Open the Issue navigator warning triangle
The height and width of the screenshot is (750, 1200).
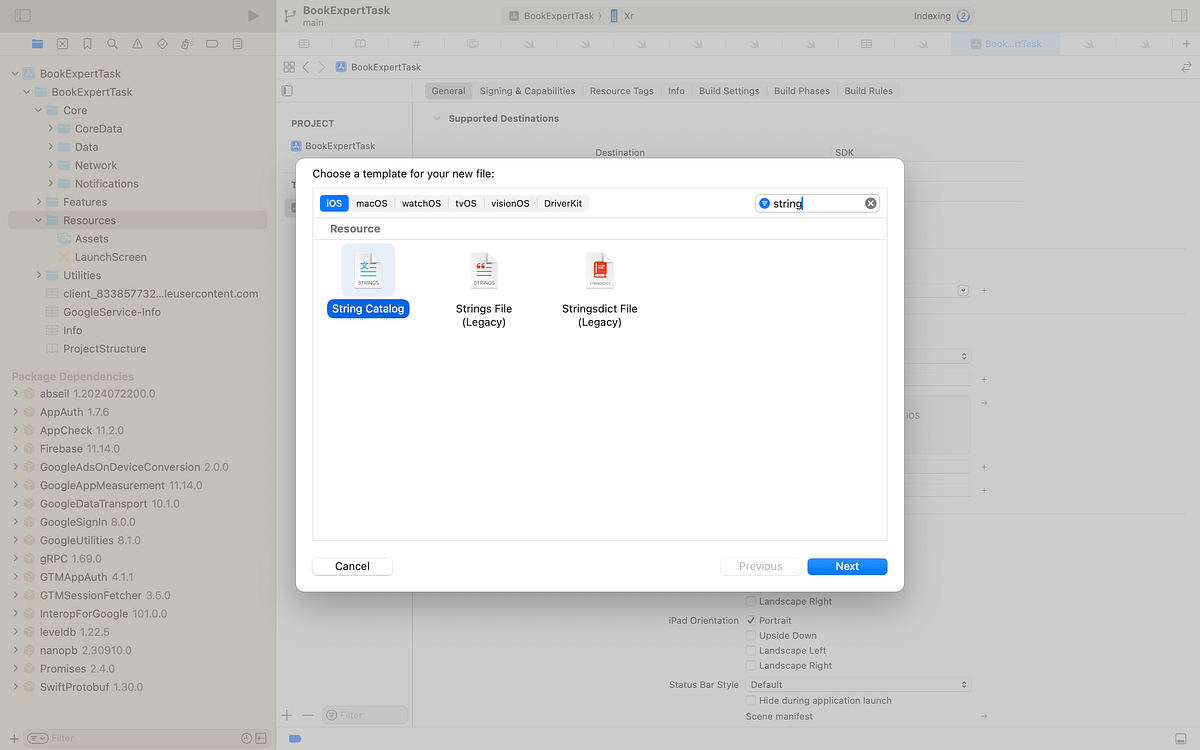137,44
